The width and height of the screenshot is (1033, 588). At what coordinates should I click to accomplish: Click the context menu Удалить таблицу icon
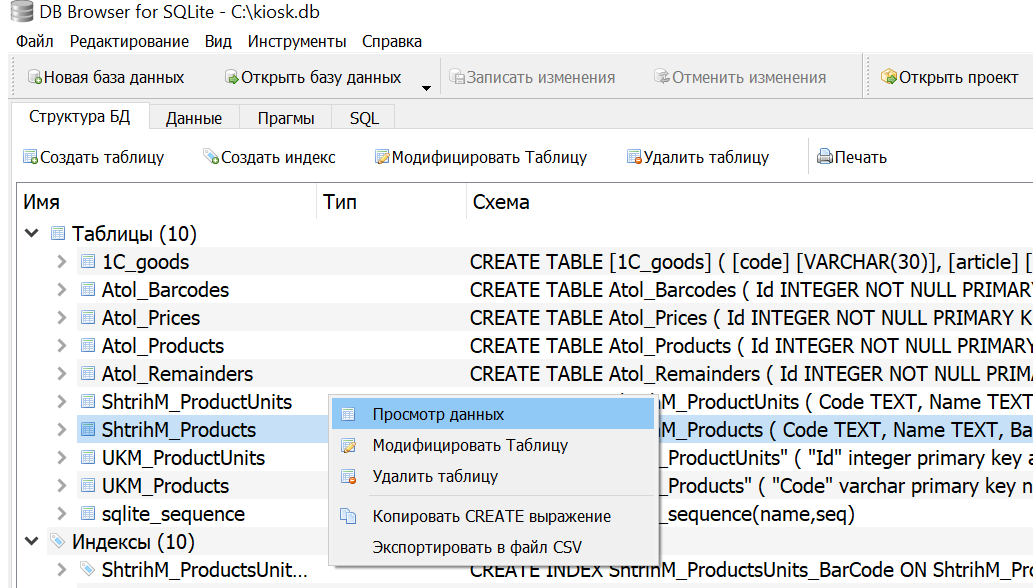click(349, 476)
